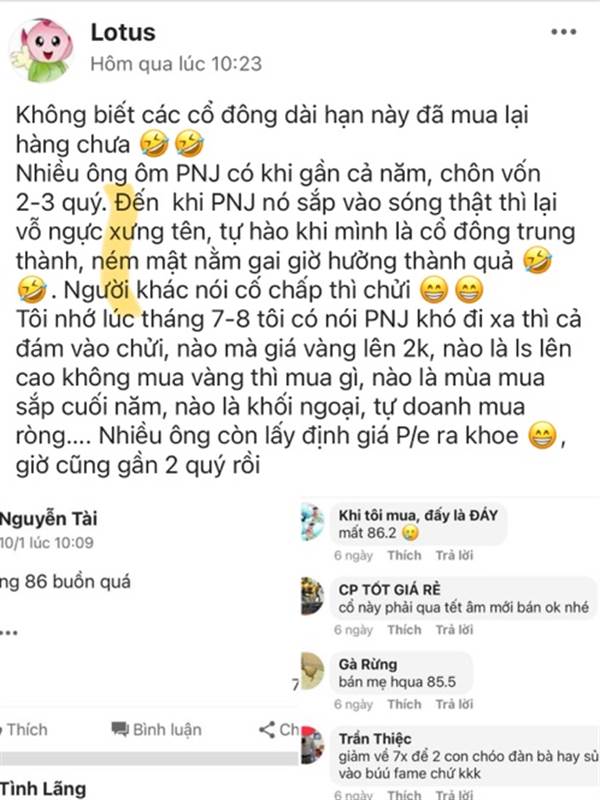600x800 pixels.
Task: Click CP TỐT GIÁ RẺ commenter avatar
Action: click(x=312, y=596)
